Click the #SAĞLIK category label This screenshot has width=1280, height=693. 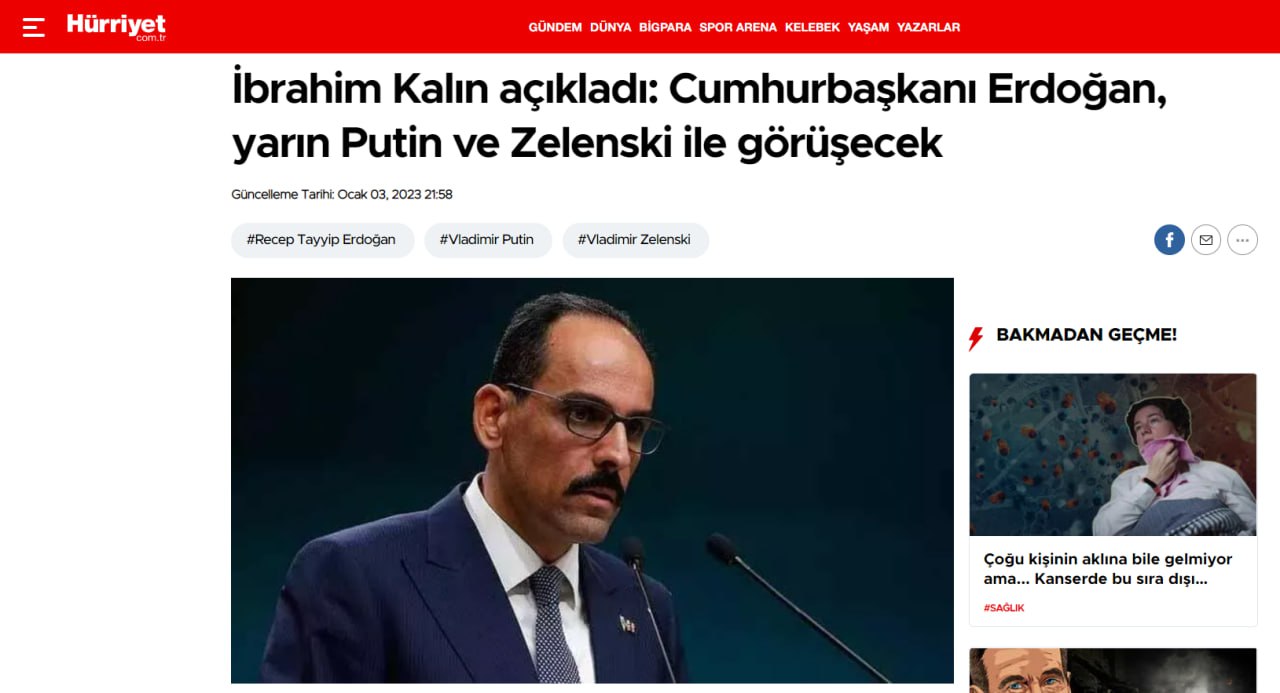pyautogui.click(x=1004, y=608)
